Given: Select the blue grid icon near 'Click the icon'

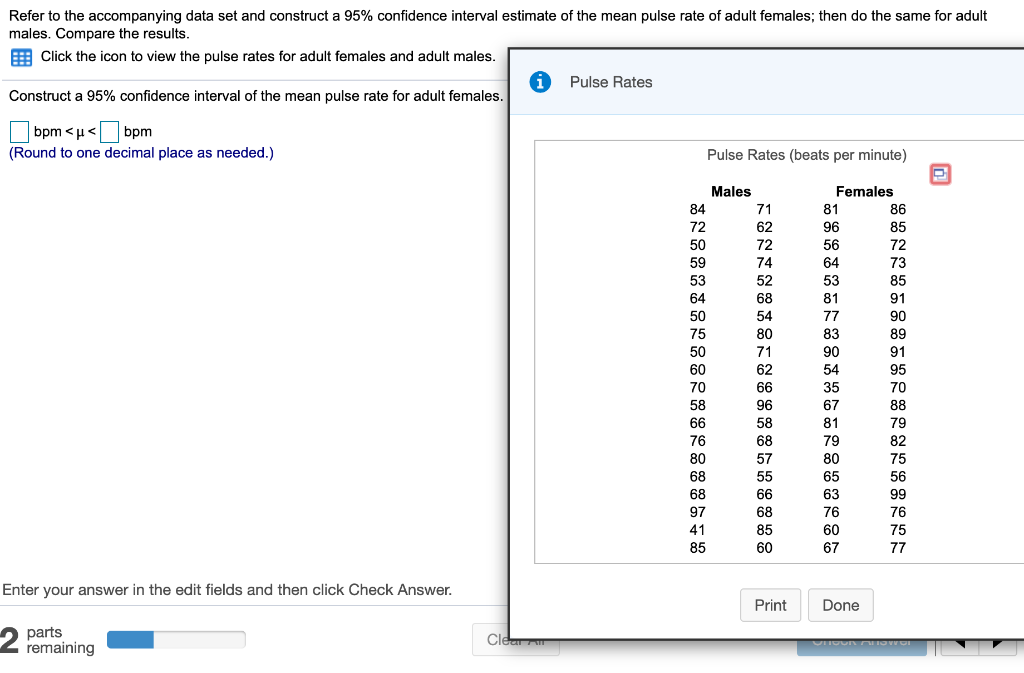Looking at the screenshot, I should 20,57.
